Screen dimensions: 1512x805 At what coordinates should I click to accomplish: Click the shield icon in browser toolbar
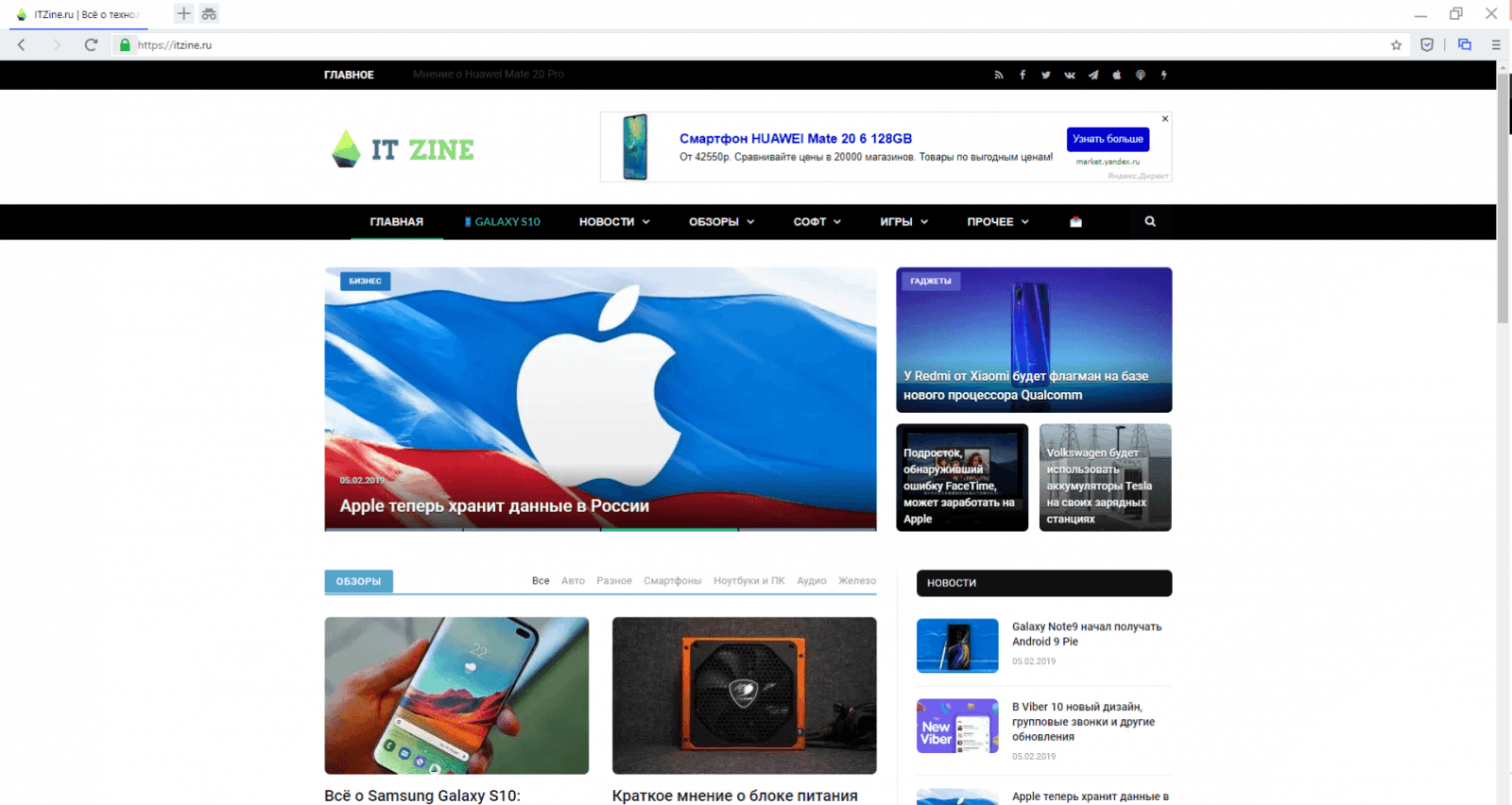pos(1427,44)
